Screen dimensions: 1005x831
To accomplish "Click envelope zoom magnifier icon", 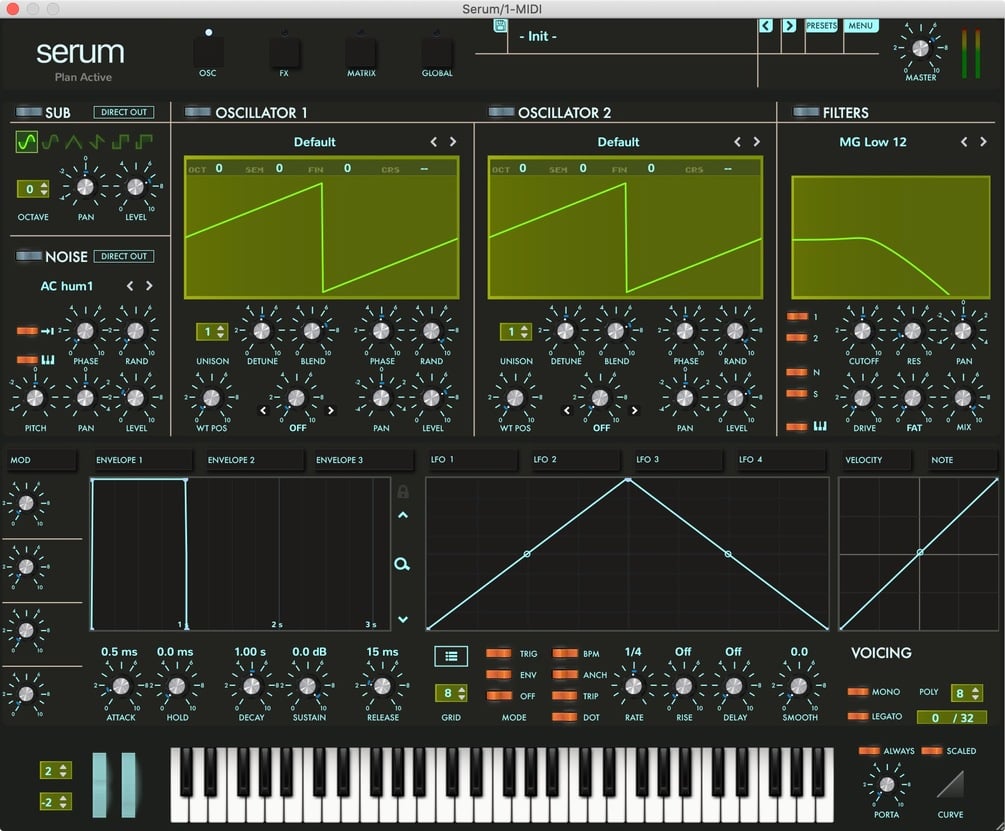I will click(402, 564).
